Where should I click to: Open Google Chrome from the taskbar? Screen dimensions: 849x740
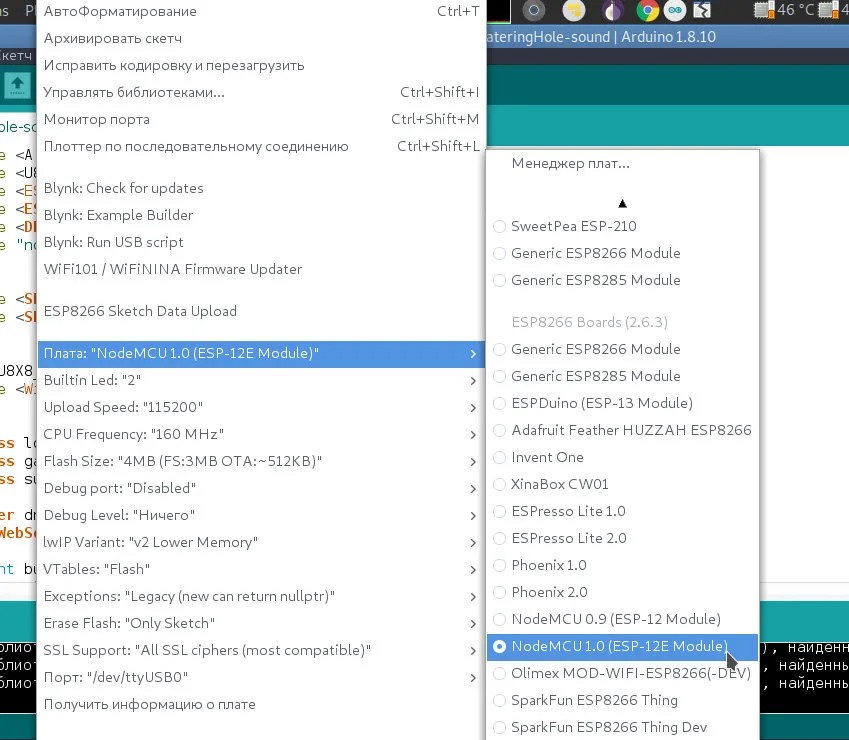pyautogui.click(x=647, y=11)
